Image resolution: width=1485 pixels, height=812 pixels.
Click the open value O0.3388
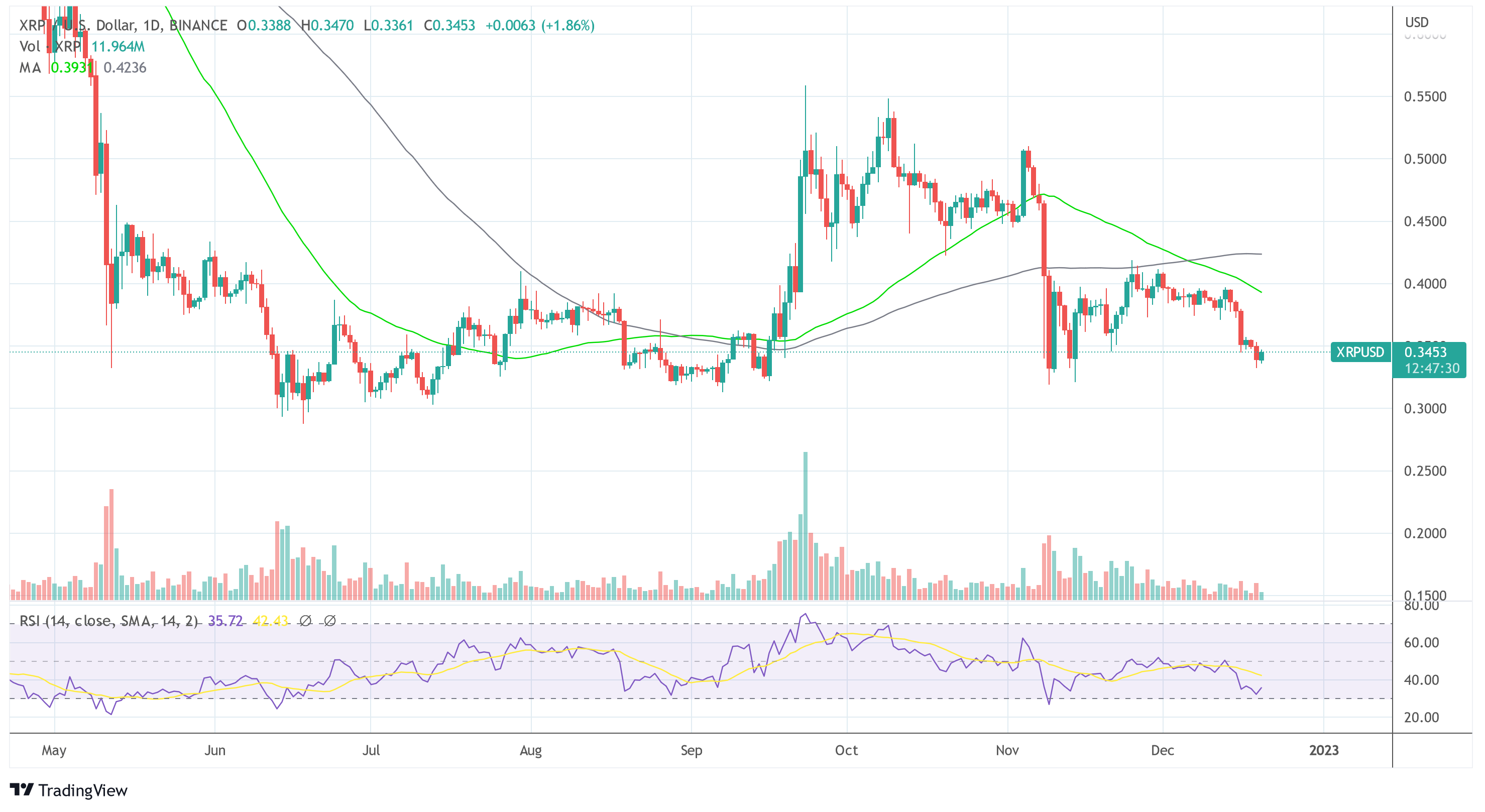coord(264,25)
